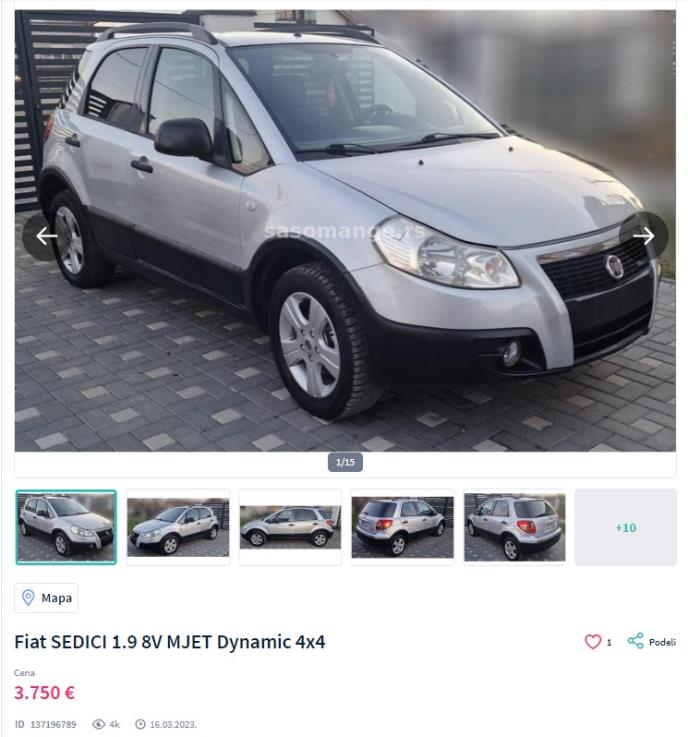
Task: Open the Mapa location button
Action: coord(47,598)
